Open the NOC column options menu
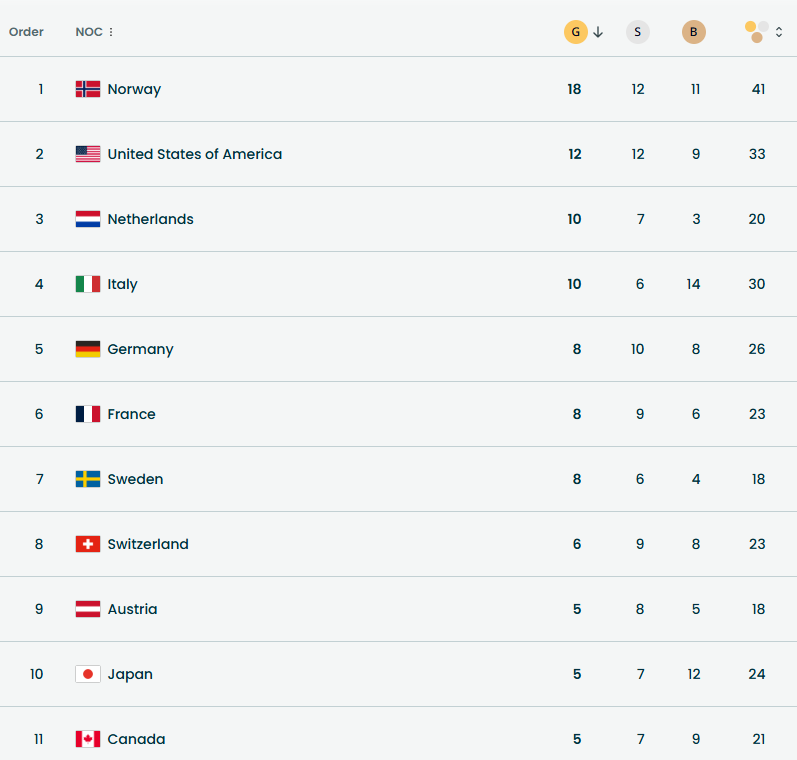The height and width of the screenshot is (760, 797). pyautogui.click(x=111, y=32)
